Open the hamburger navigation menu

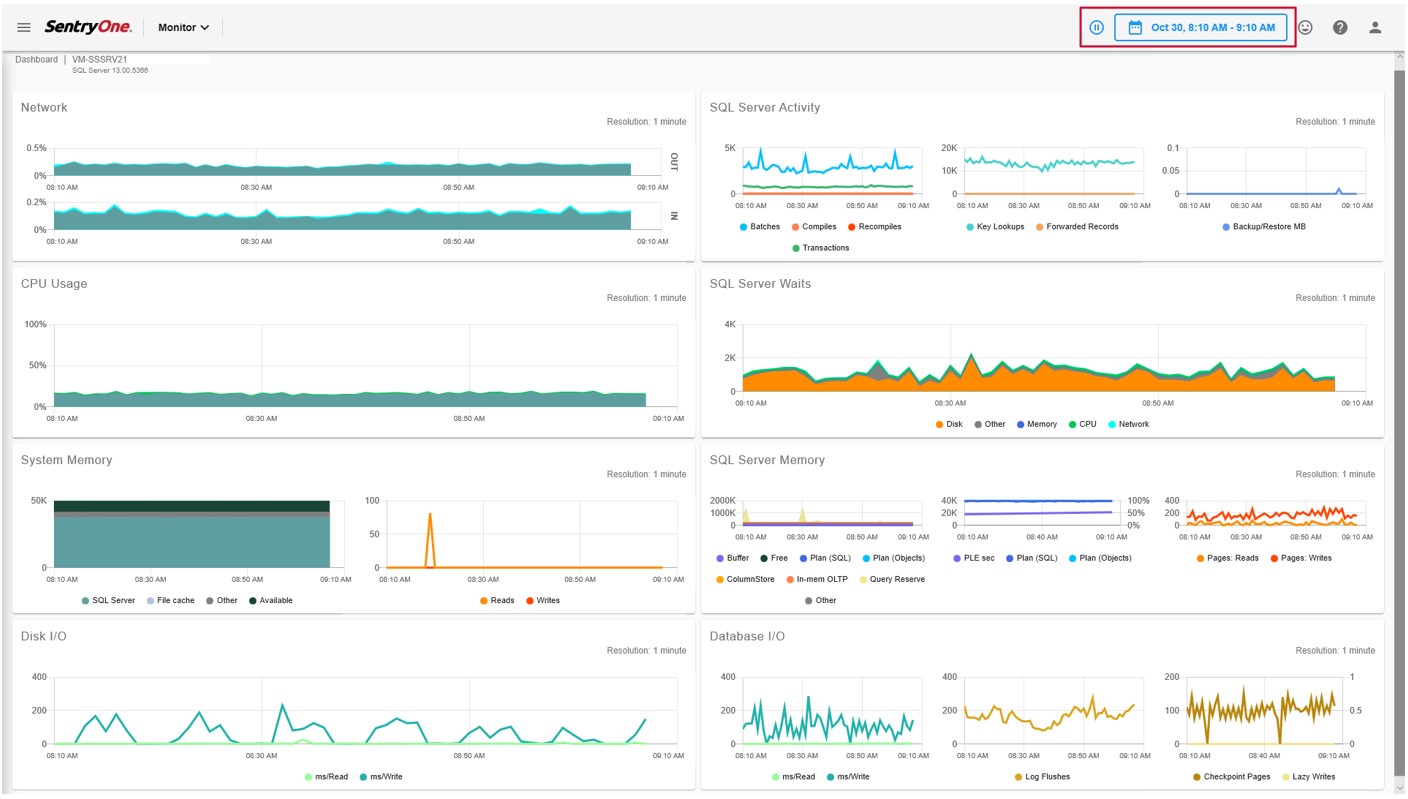pos(24,28)
